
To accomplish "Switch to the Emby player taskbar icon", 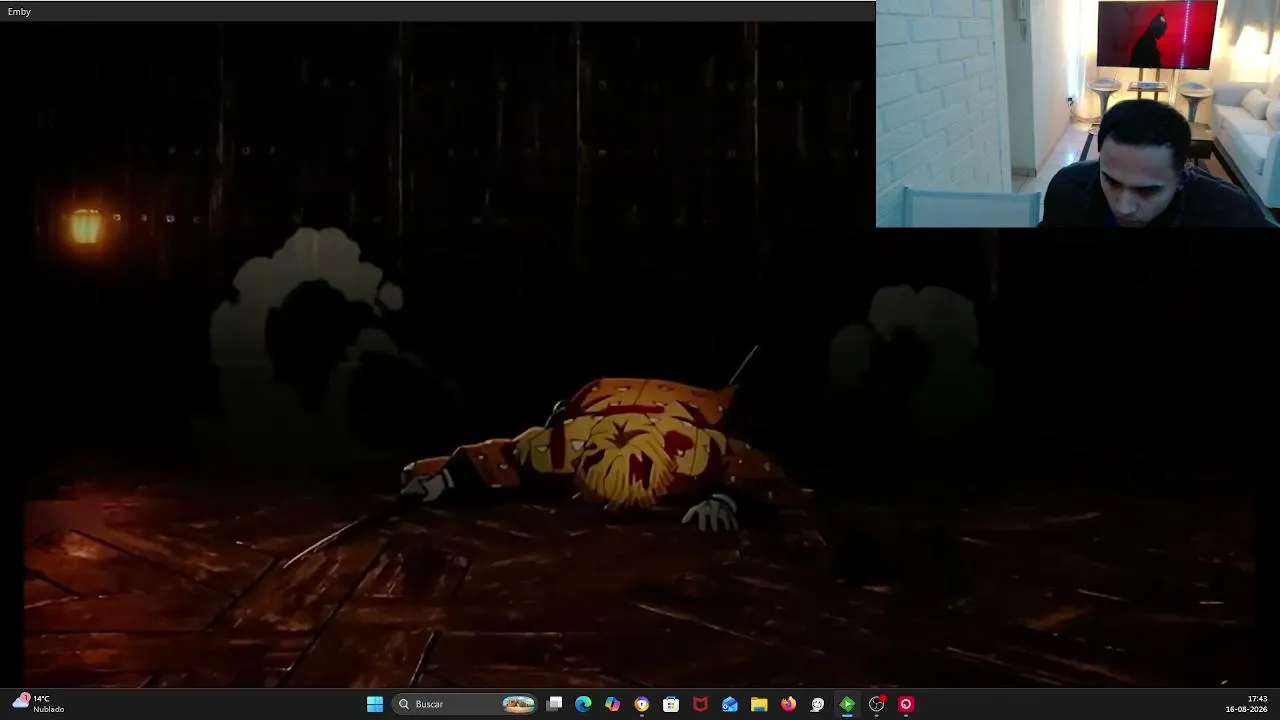I will pos(847,704).
